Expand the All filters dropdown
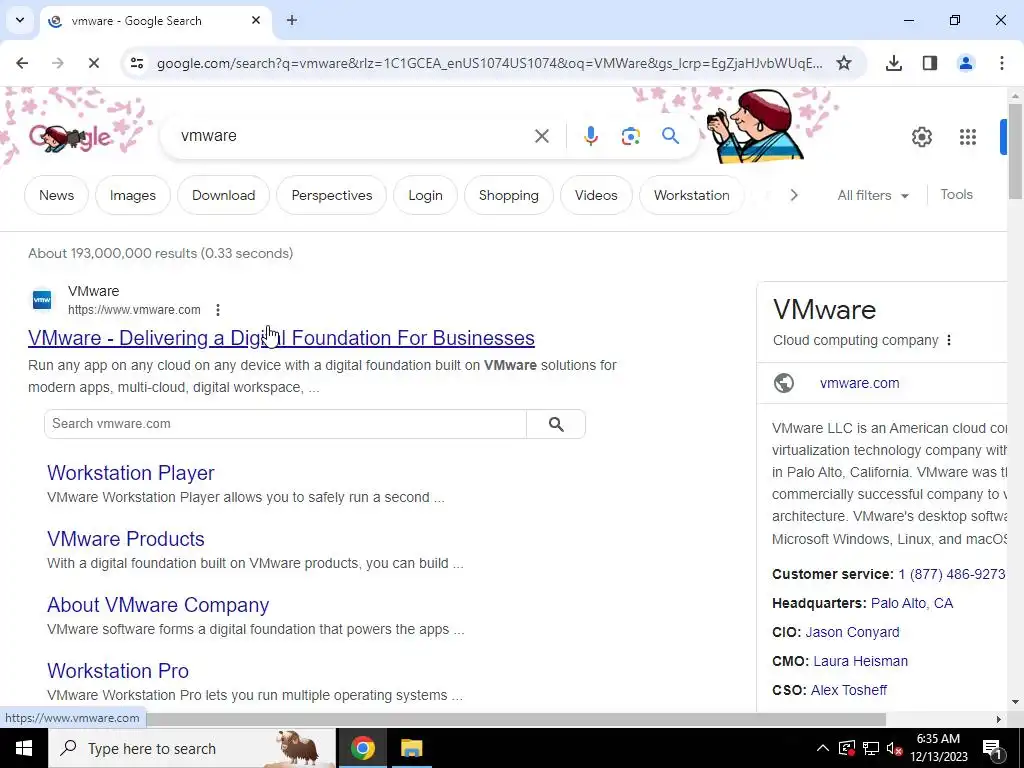This screenshot has width=1024, height=768. pos(873,195)
